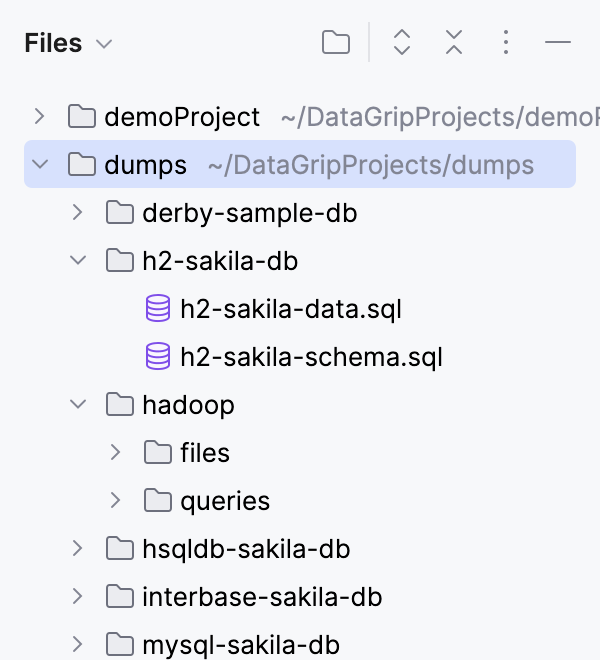Select h2-sakila-db folder name
The height and width of the screenshot is (660, 600).
[x=220, y=261]
